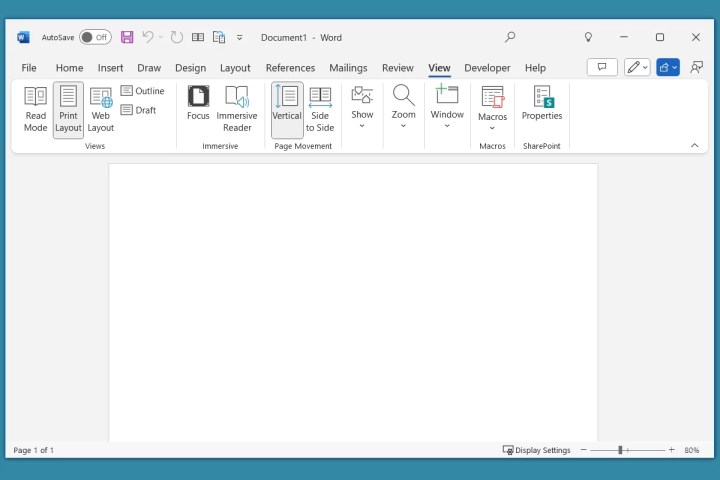Click the zoom slider in status bar
Image resolution: width=720 pixels, height=480 pixels.
(x=620, y=450)
